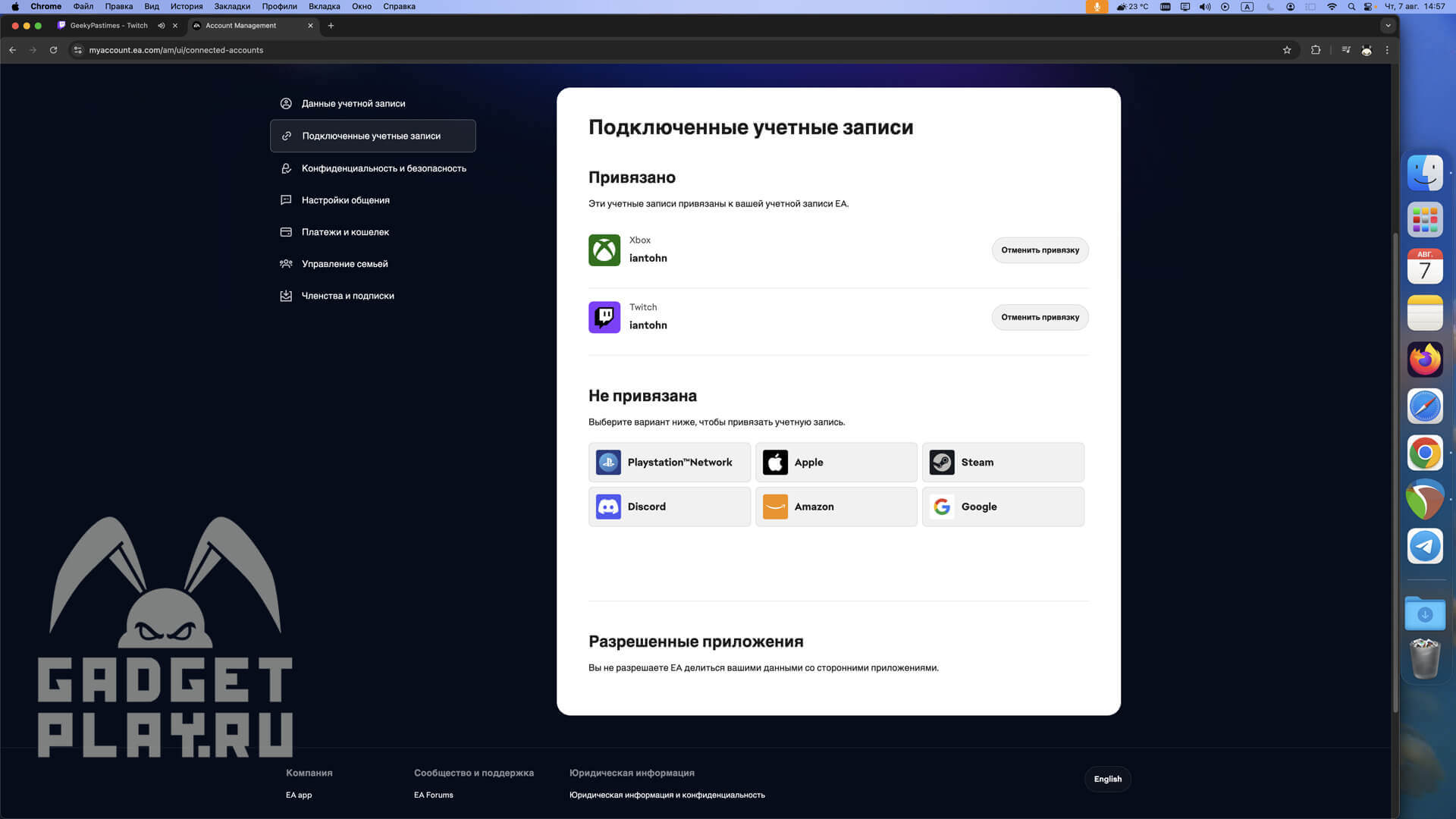Open the Профили menu
The image size is (1456, 819).
(x=280, y=6)
